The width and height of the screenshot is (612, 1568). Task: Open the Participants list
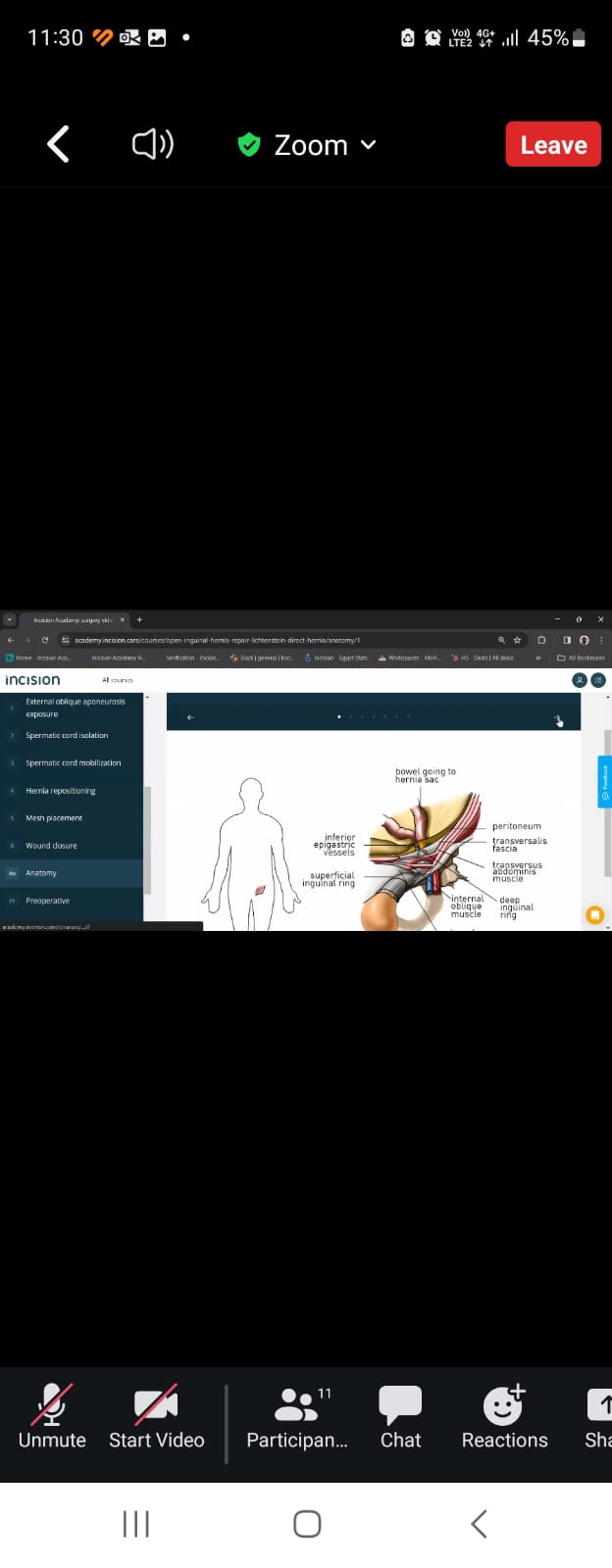point(297,1416)
